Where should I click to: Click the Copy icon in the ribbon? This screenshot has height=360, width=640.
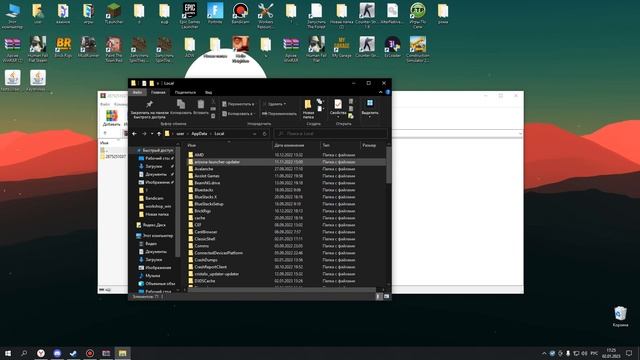click(x=181, y=104)
